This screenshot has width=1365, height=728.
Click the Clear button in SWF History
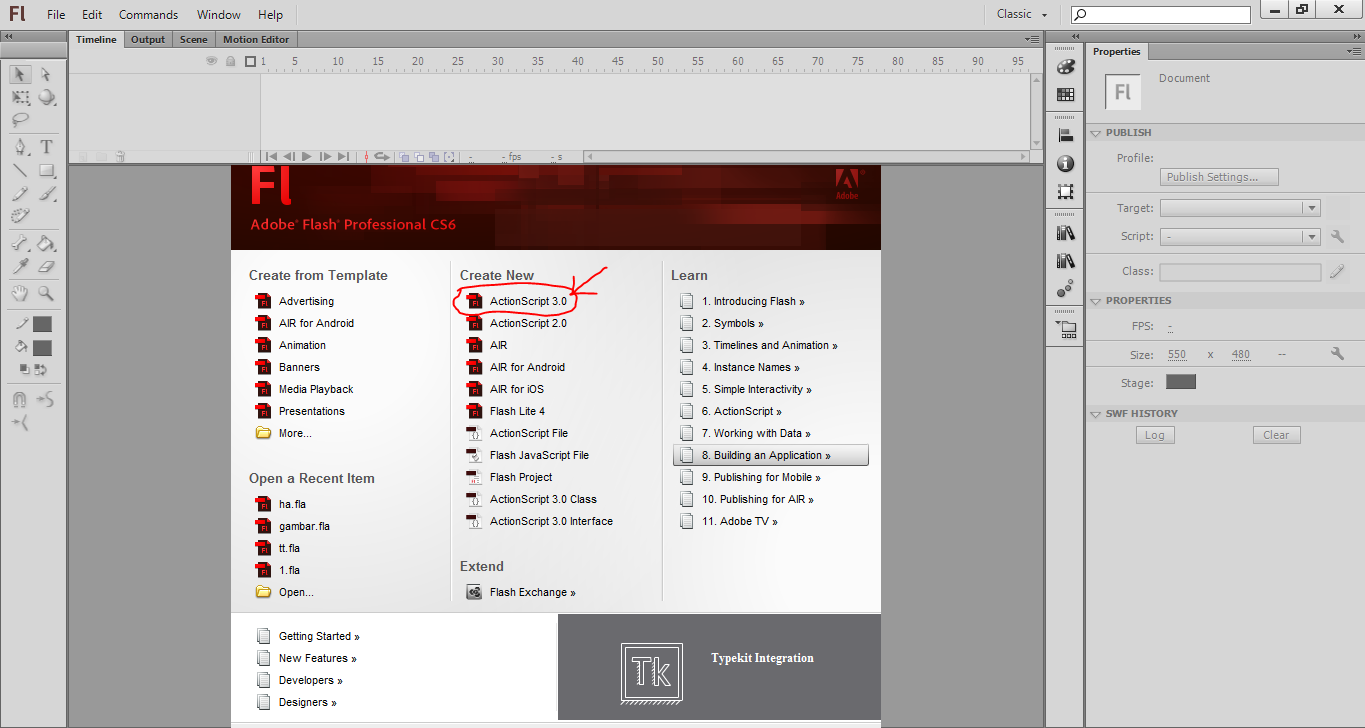click(1276, 435)
